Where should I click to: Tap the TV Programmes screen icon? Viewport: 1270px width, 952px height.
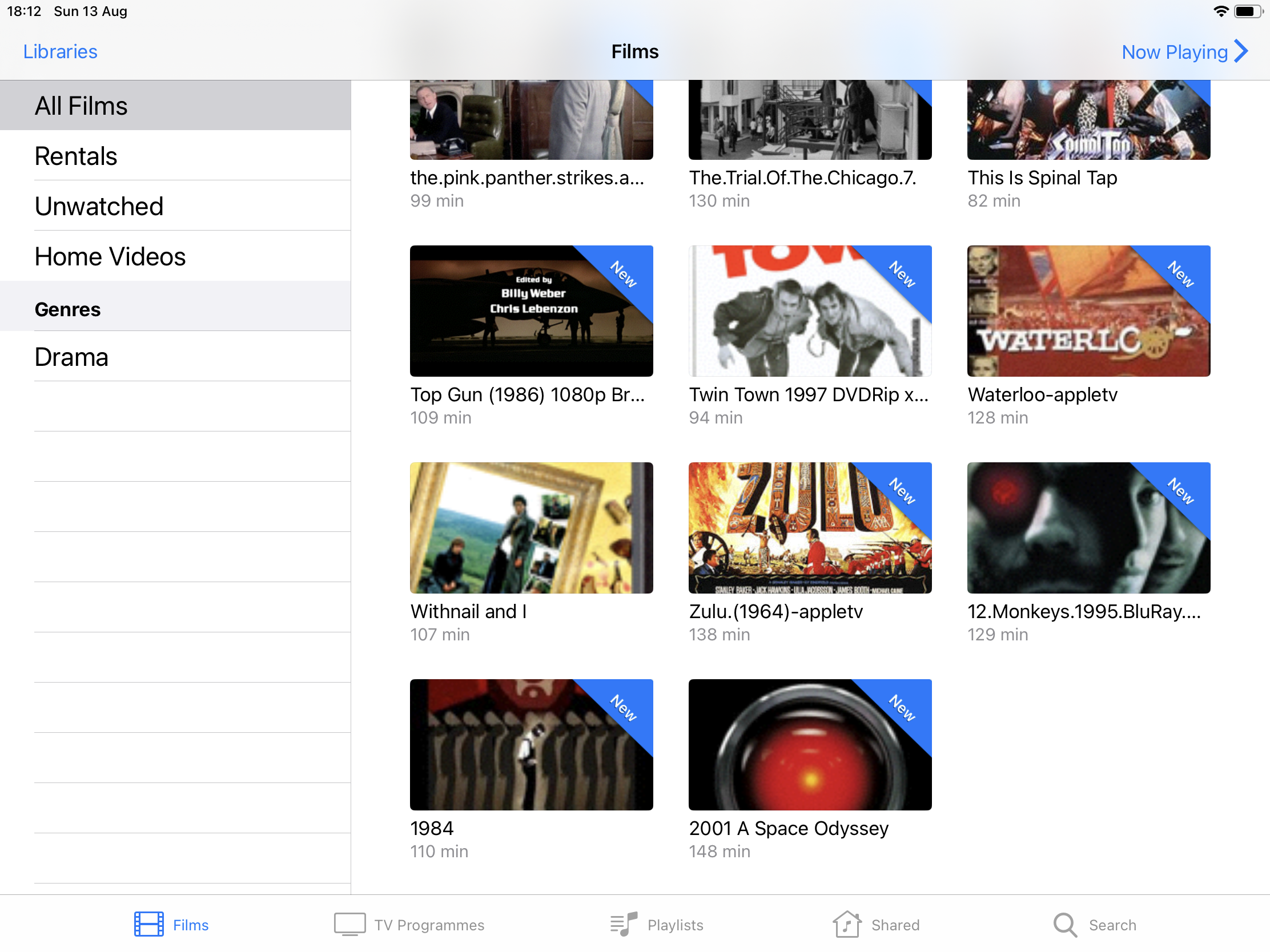349,925
